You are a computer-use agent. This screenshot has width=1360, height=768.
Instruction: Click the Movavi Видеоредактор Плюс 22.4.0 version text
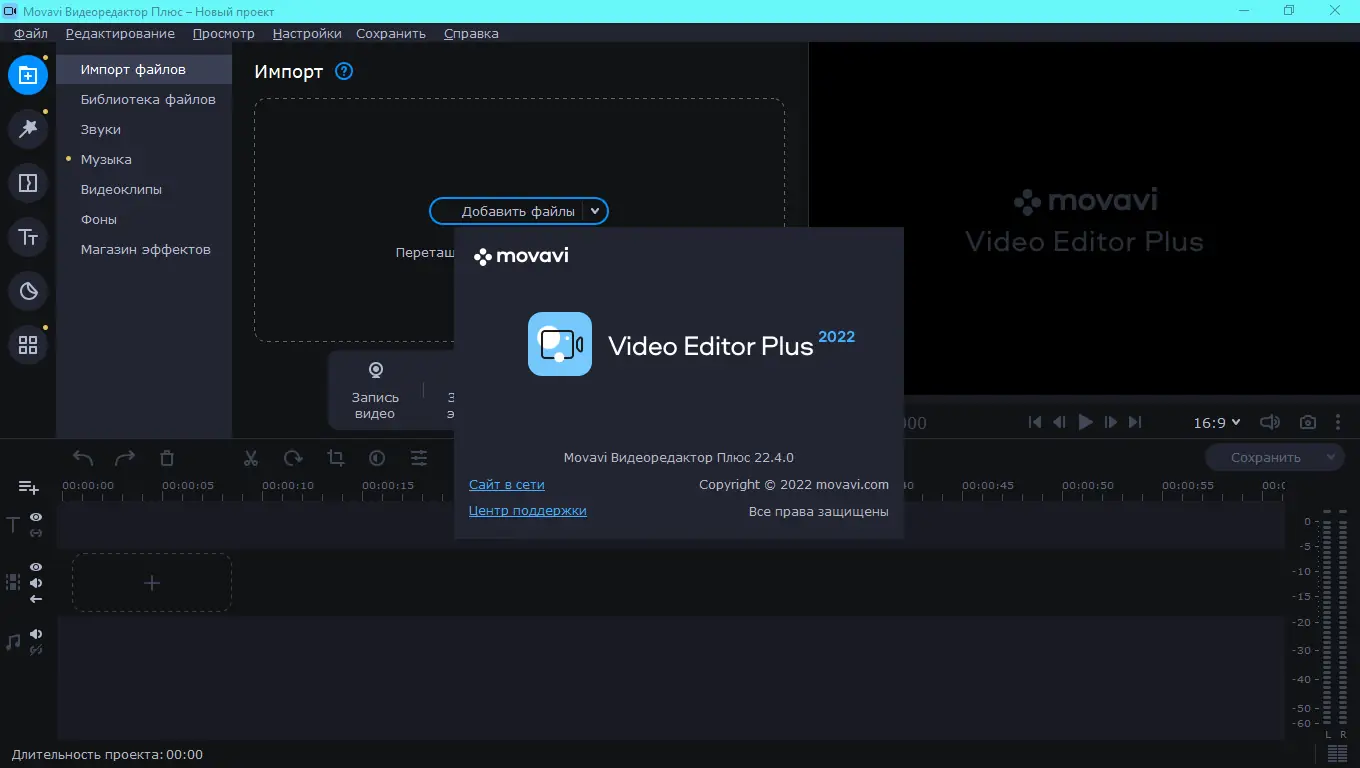point(679,458)
